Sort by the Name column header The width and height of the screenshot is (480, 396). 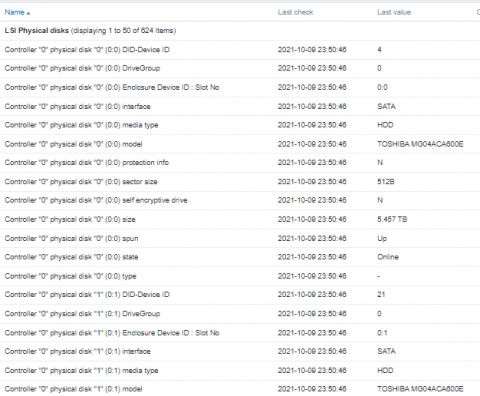point(15,12)
